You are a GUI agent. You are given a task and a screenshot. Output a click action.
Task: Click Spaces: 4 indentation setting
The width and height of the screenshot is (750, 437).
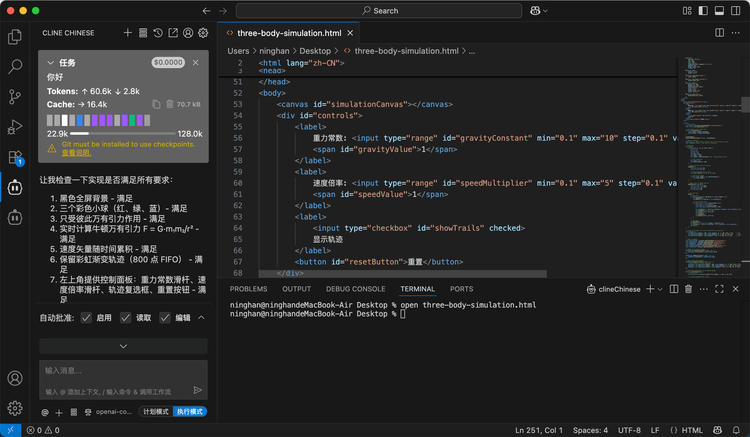tap(590, 430)
